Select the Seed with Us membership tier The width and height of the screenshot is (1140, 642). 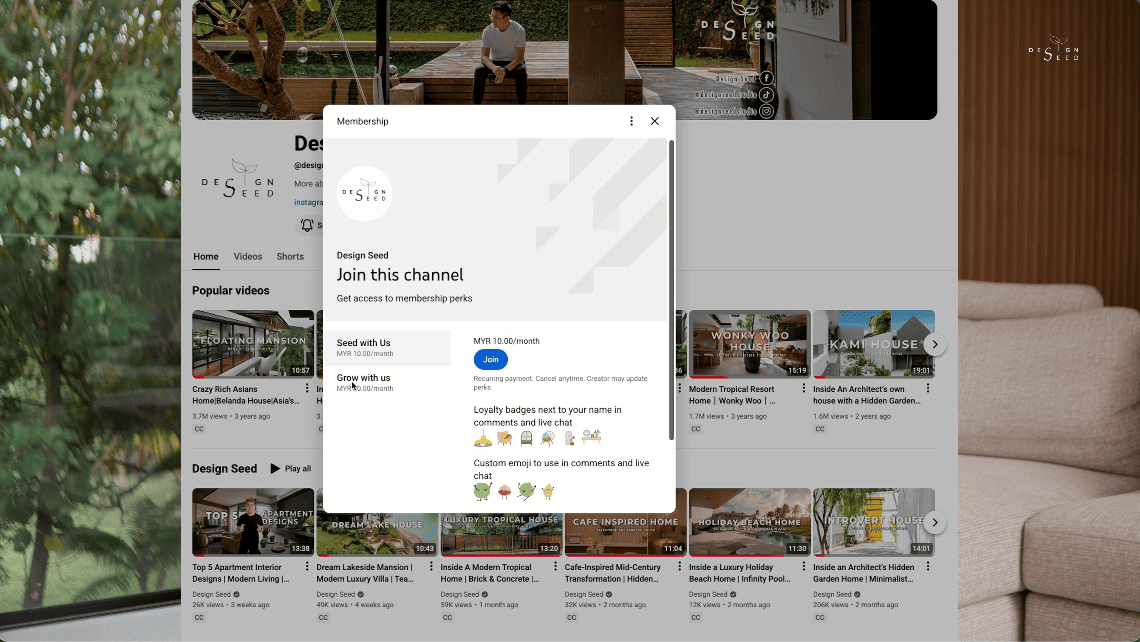click(387, 347)
